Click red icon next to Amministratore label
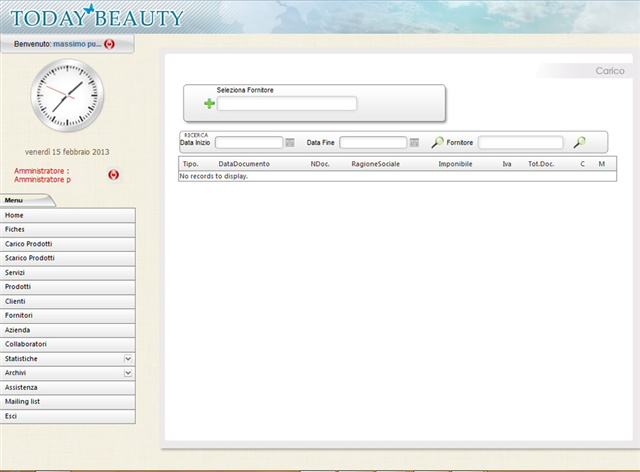This screenshot has height=472, width=640. 113,175
